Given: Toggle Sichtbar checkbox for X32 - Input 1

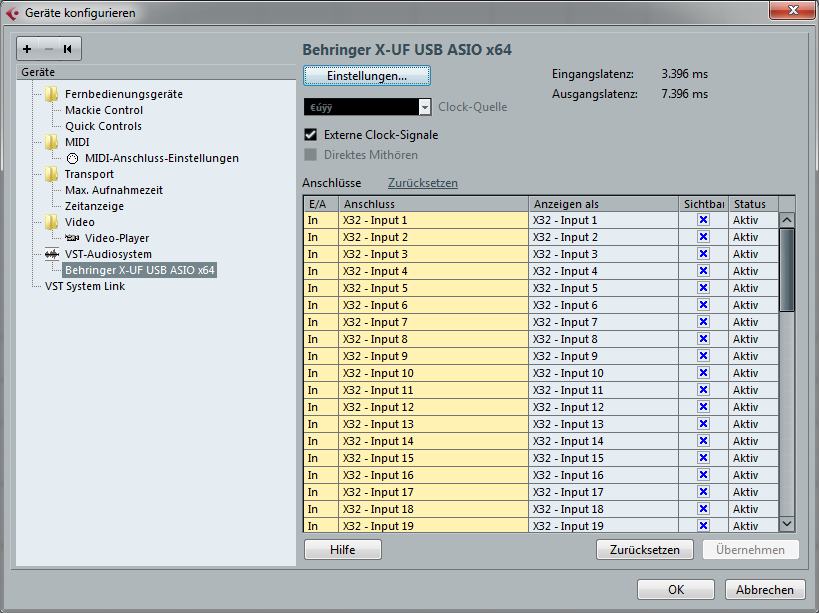Looking at the screenshot, I should point(704,220).
